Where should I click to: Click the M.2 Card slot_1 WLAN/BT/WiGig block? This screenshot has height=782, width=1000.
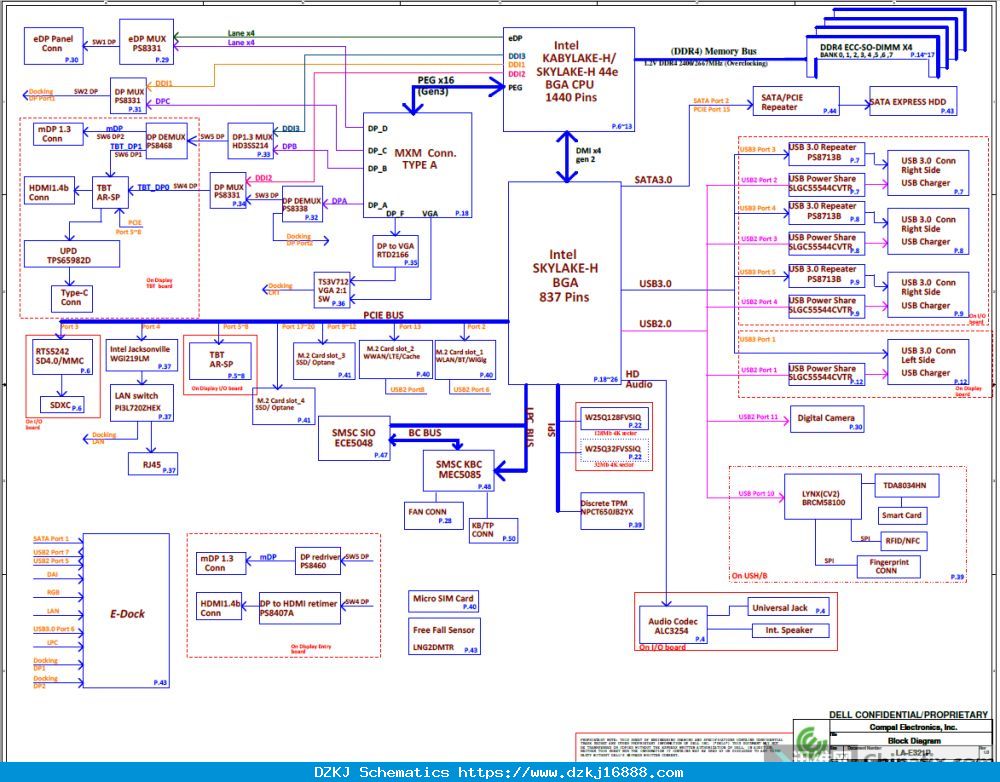[465, 360]
